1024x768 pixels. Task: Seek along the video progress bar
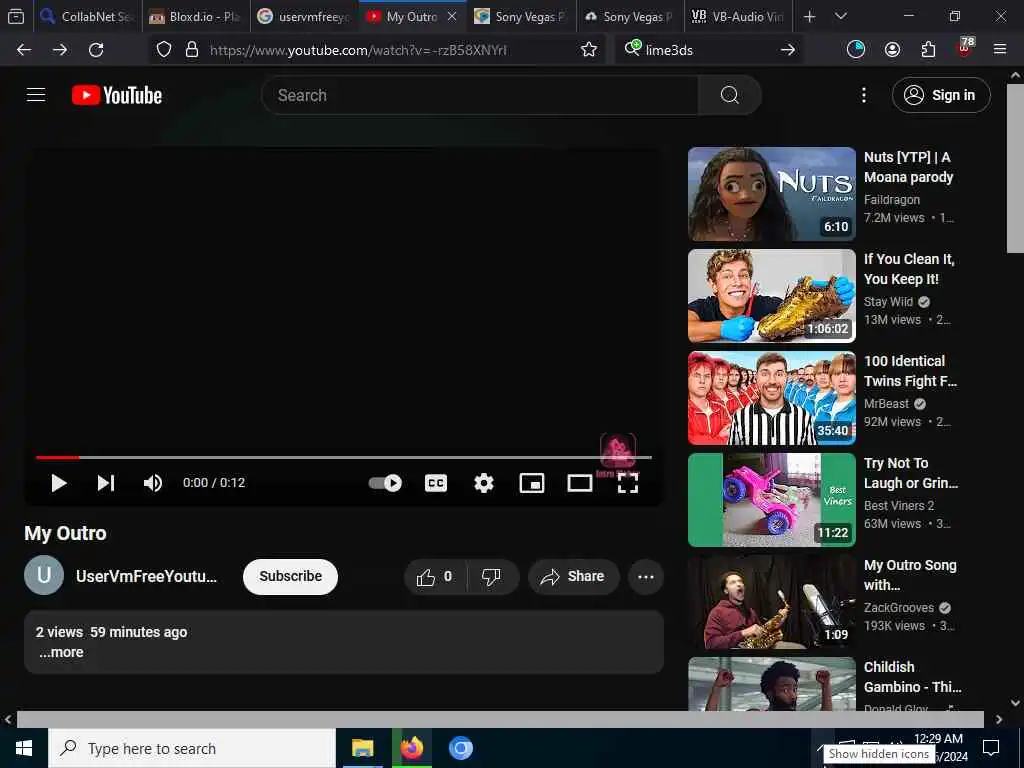pyautogui.click(x=344, y=457)
